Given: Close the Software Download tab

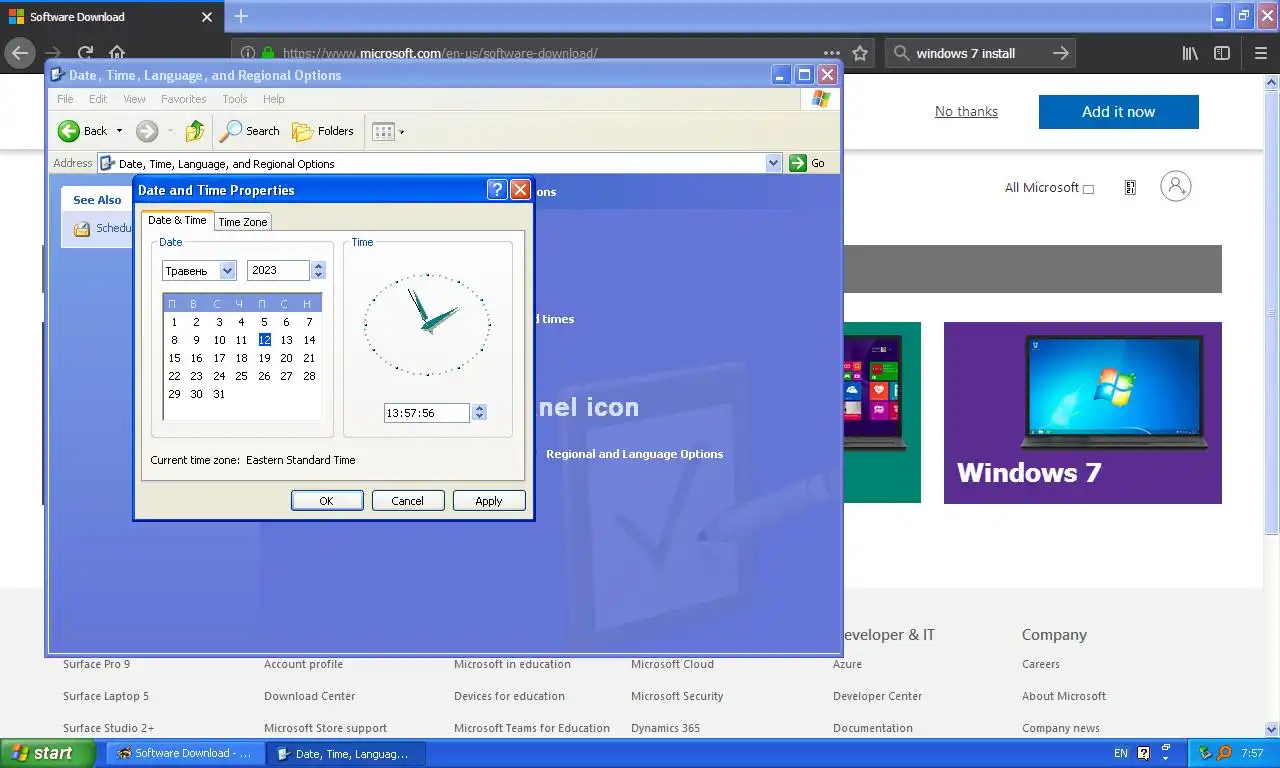Looking at the screenshot, I should pos(207,17).
